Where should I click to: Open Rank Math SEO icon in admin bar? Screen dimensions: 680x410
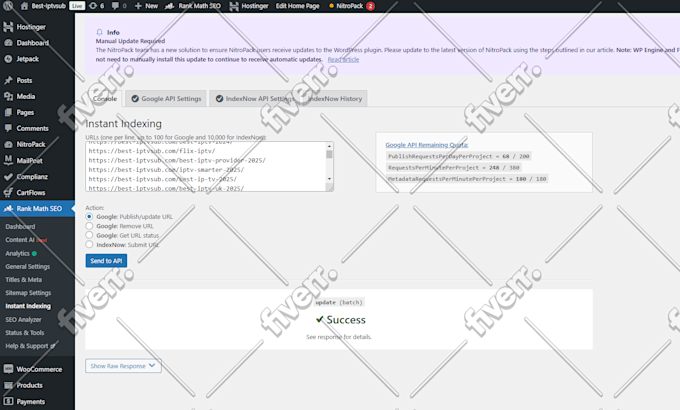(170, 6)
